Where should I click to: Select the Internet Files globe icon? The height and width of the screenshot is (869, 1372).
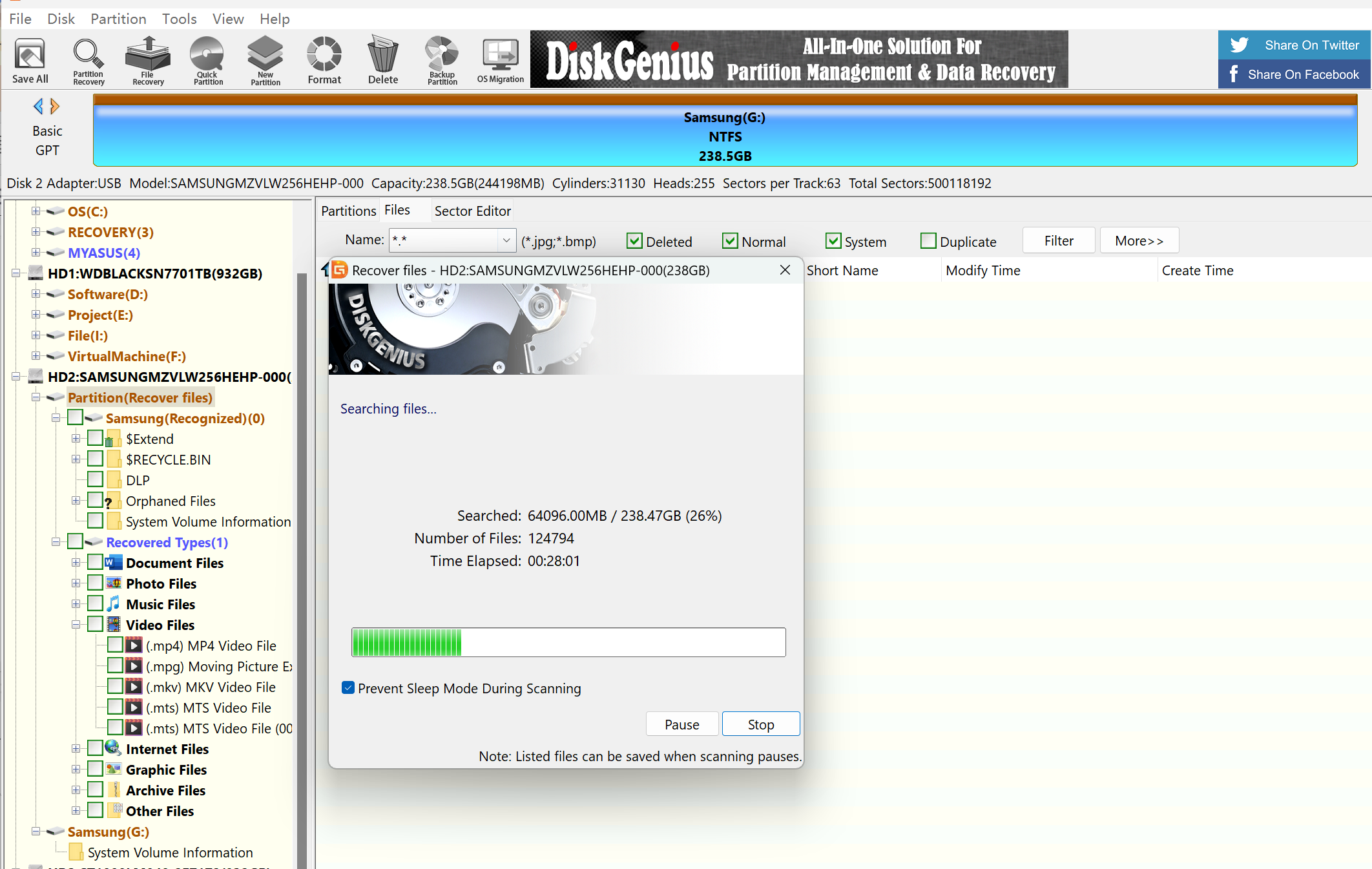point(114,748)
